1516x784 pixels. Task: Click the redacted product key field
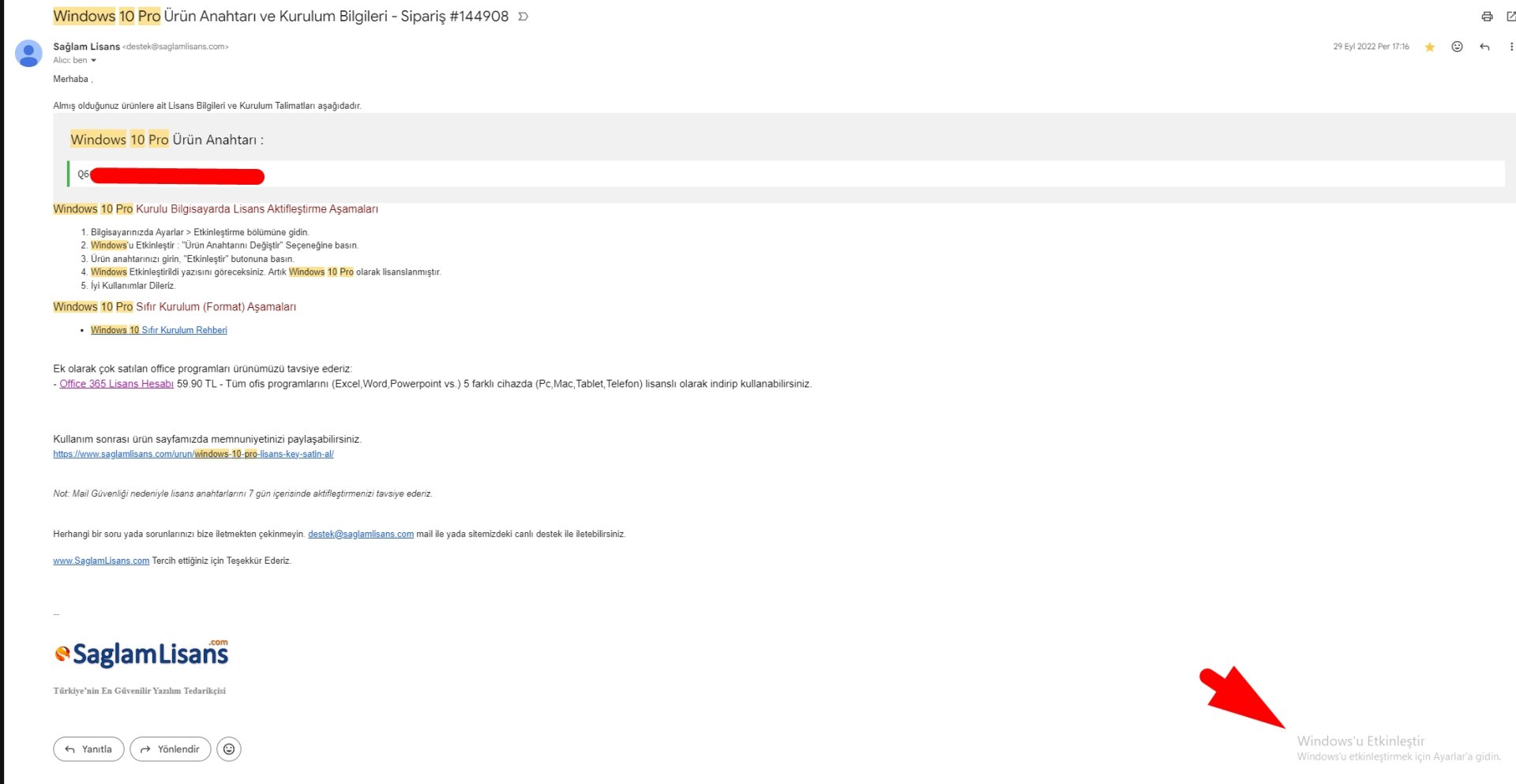(786, 174)
